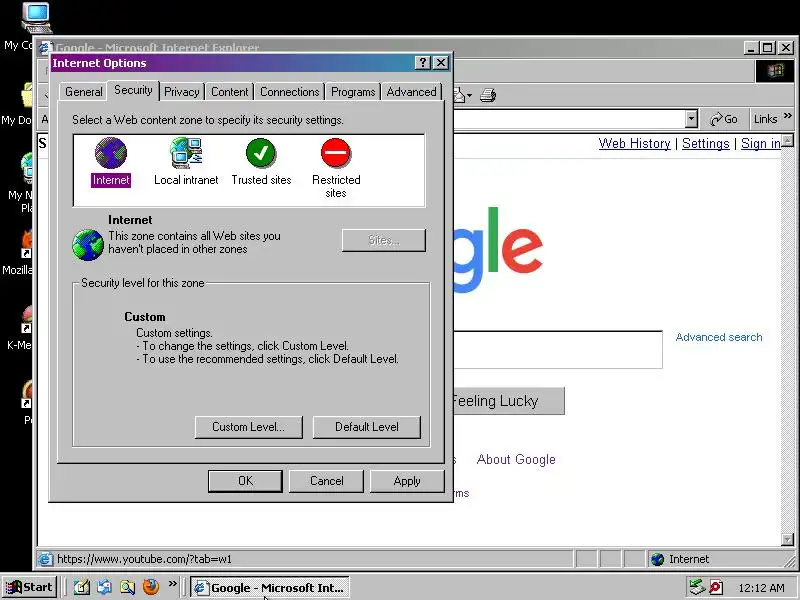This screenshot has height=600, width=800.
Task: Open the Advanced search link
Action: click(x=719, y=337)
